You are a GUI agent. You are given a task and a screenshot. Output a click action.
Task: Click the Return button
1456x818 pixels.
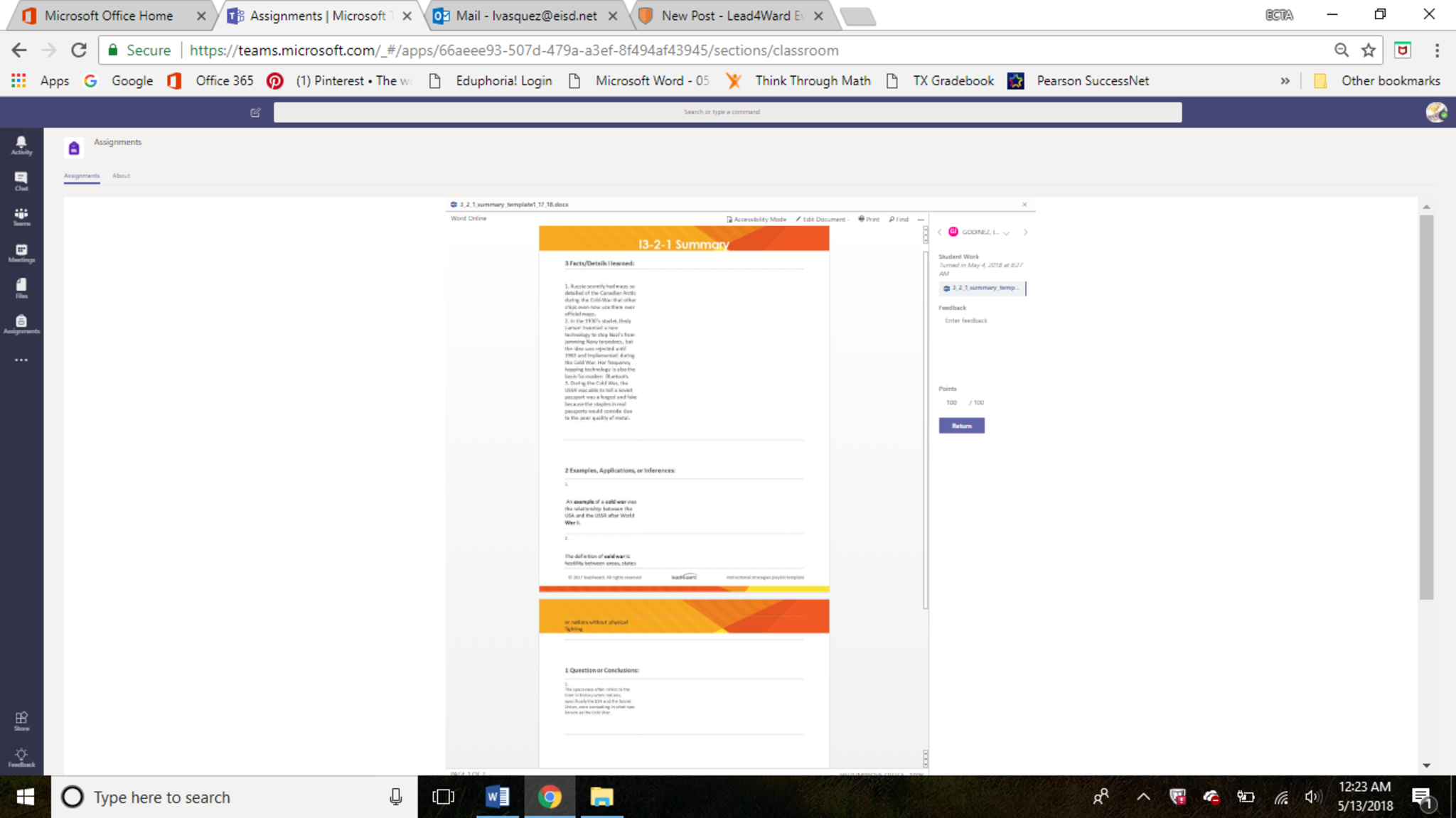pos(961,426)
